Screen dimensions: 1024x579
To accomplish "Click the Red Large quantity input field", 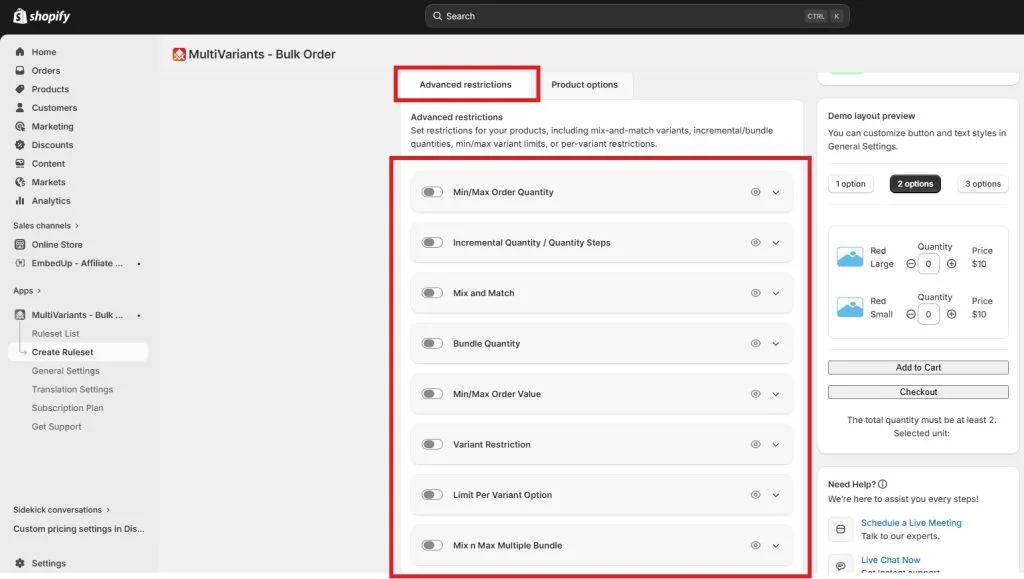I will 928,264.
